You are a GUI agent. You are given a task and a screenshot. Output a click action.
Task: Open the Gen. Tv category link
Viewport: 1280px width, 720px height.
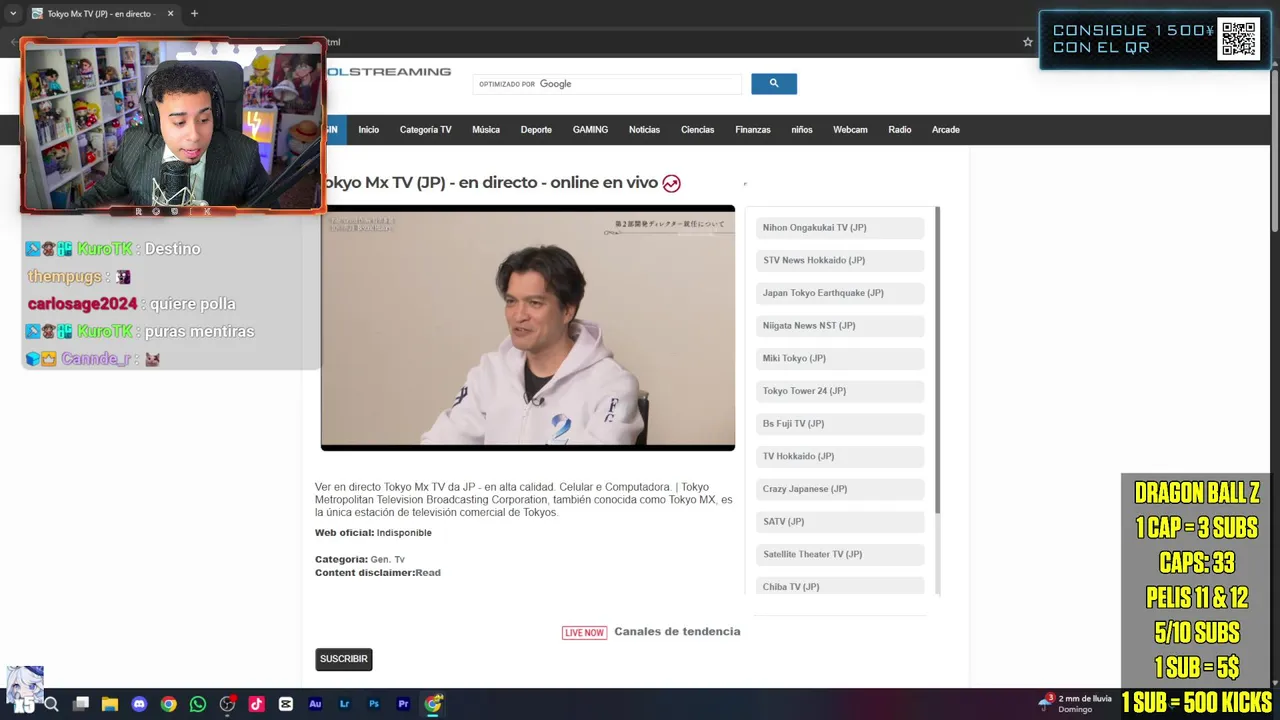coord(388,560)
